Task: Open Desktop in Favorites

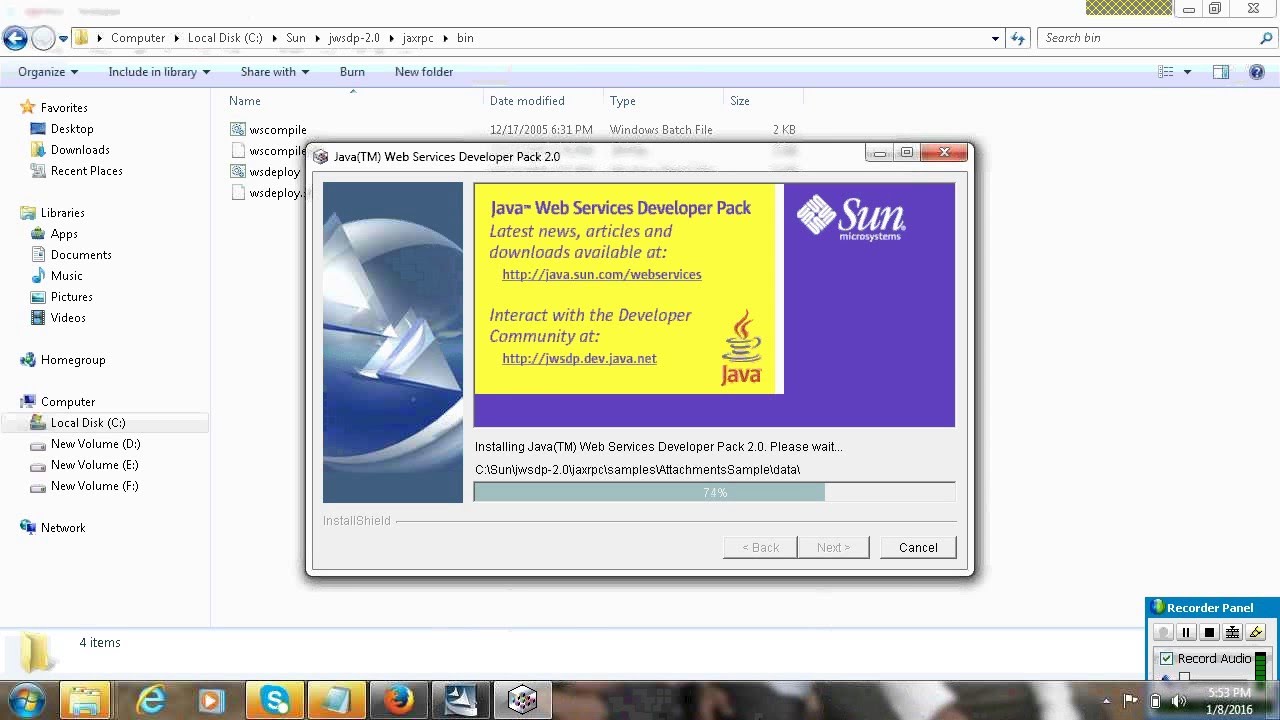Action: coord(72,129)
